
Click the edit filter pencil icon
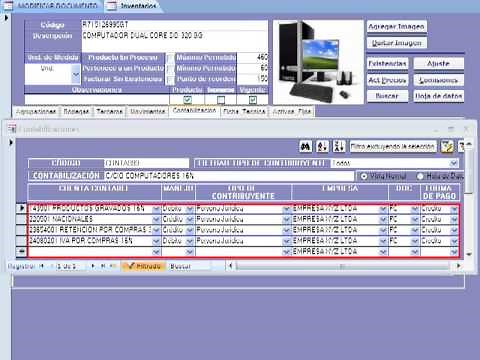click(447, 146)
